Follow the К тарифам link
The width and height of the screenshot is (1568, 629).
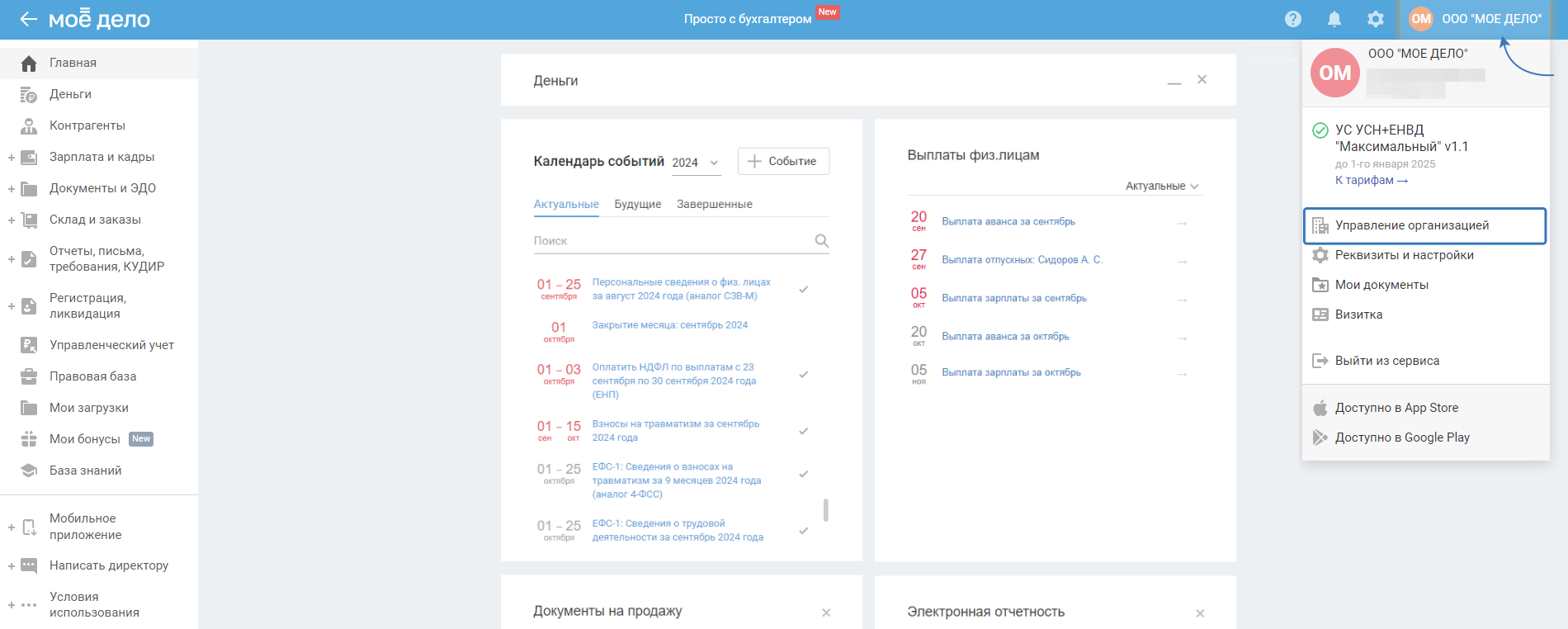[x=1372, y=181]
